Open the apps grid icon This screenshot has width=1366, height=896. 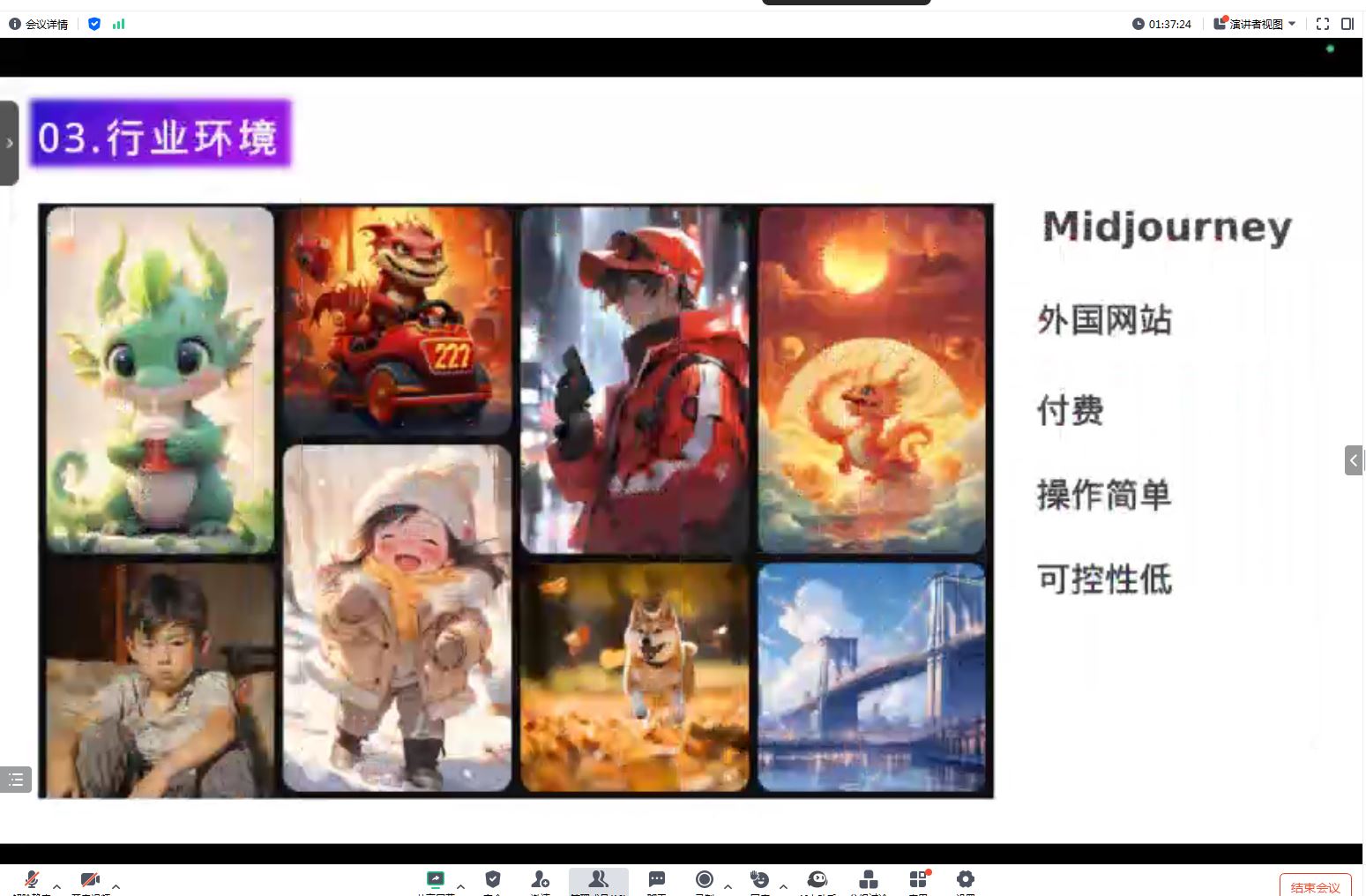pos(918,880)
